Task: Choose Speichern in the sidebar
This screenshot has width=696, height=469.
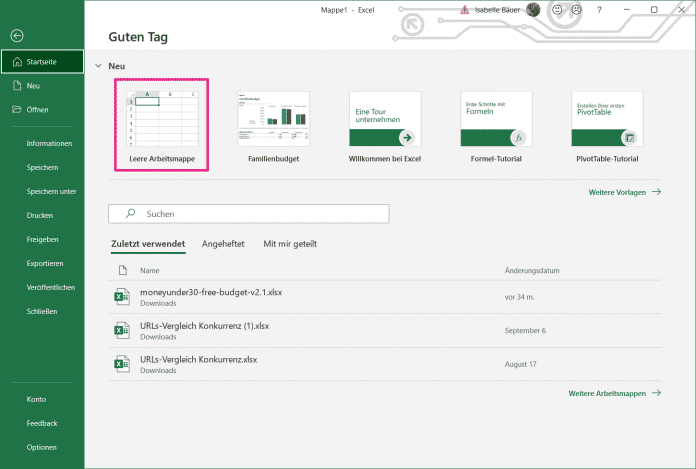Action: click(42, 167)
